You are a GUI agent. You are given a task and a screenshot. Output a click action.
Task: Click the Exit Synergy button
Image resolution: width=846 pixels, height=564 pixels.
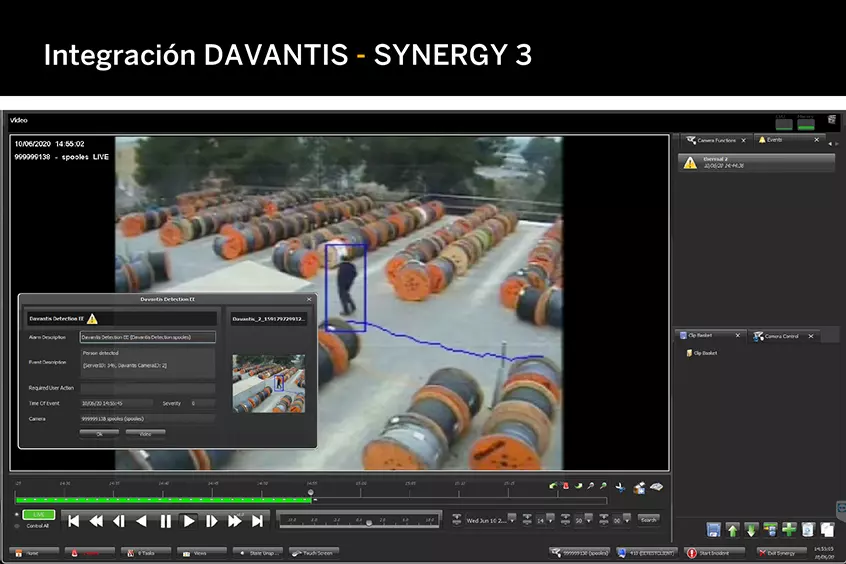point(782,553)
